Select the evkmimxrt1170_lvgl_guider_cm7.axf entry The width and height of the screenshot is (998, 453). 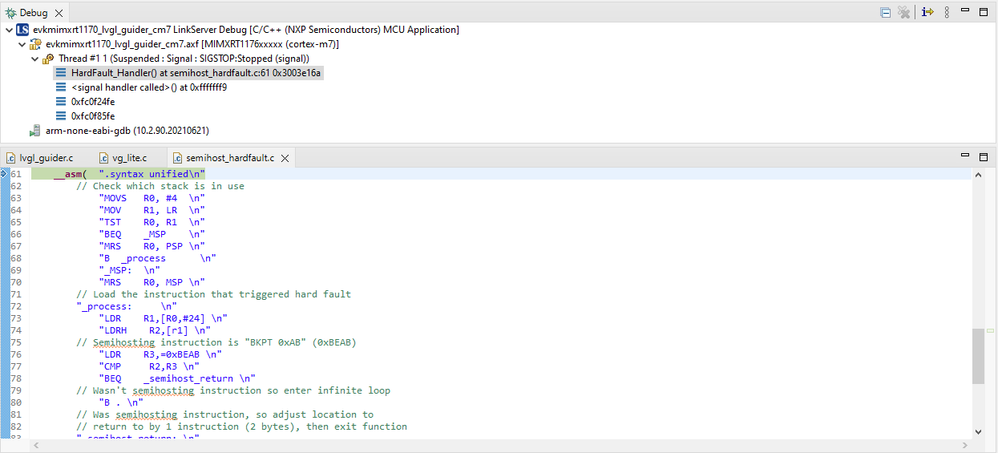(x=192, y=45)
